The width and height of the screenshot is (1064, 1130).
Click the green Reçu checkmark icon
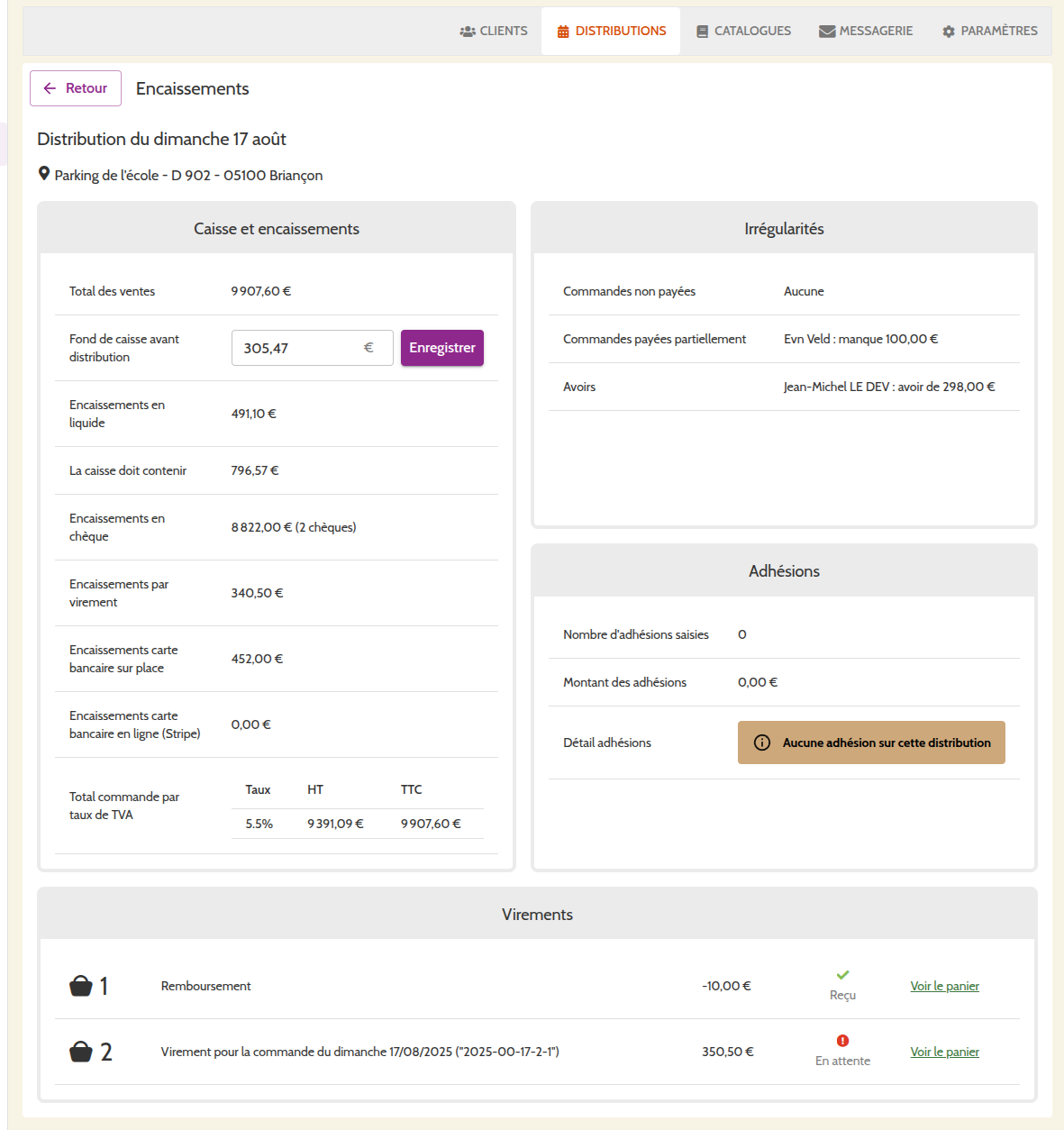(x=842, y=975)
